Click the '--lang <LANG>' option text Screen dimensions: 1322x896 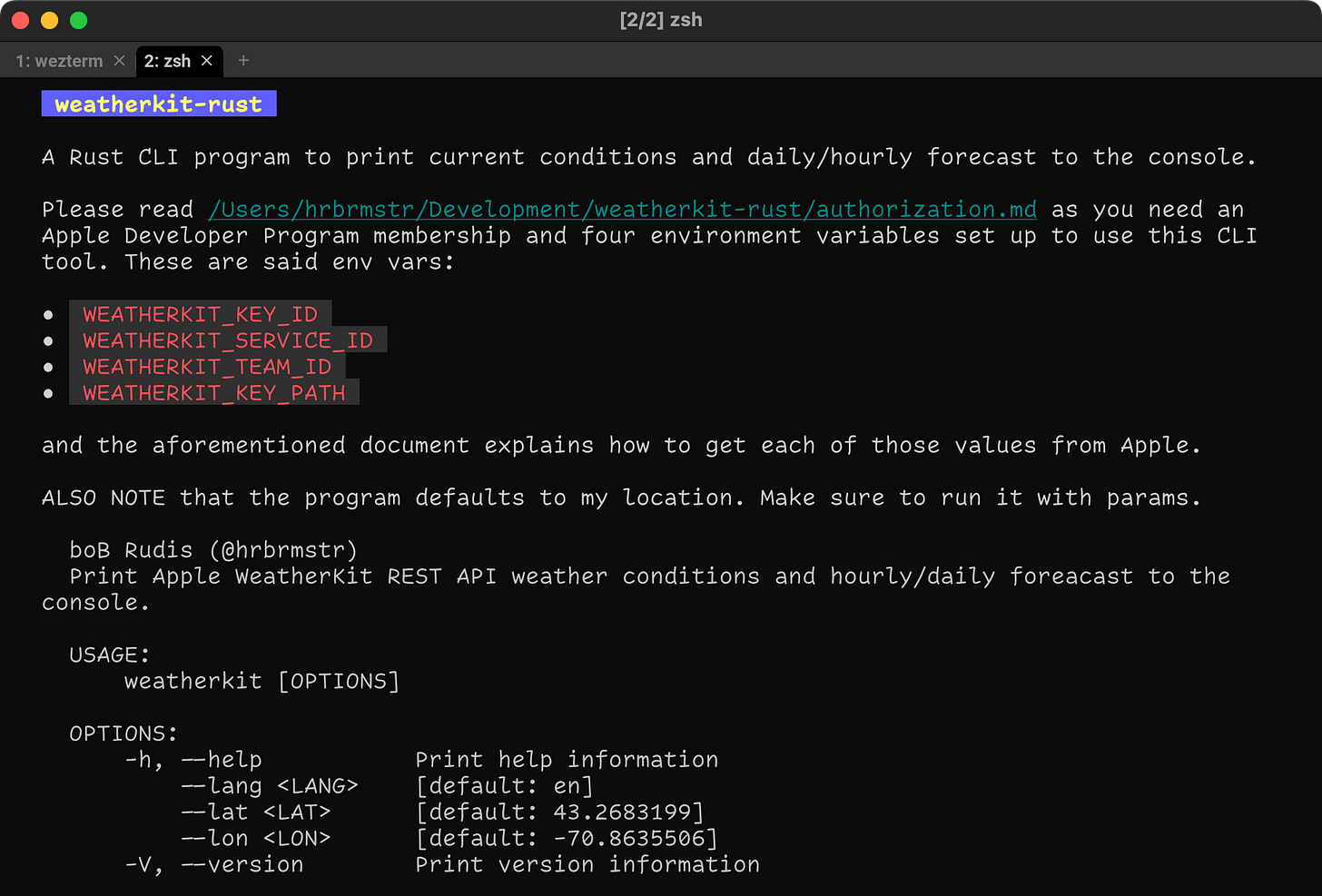pos(270,786)
